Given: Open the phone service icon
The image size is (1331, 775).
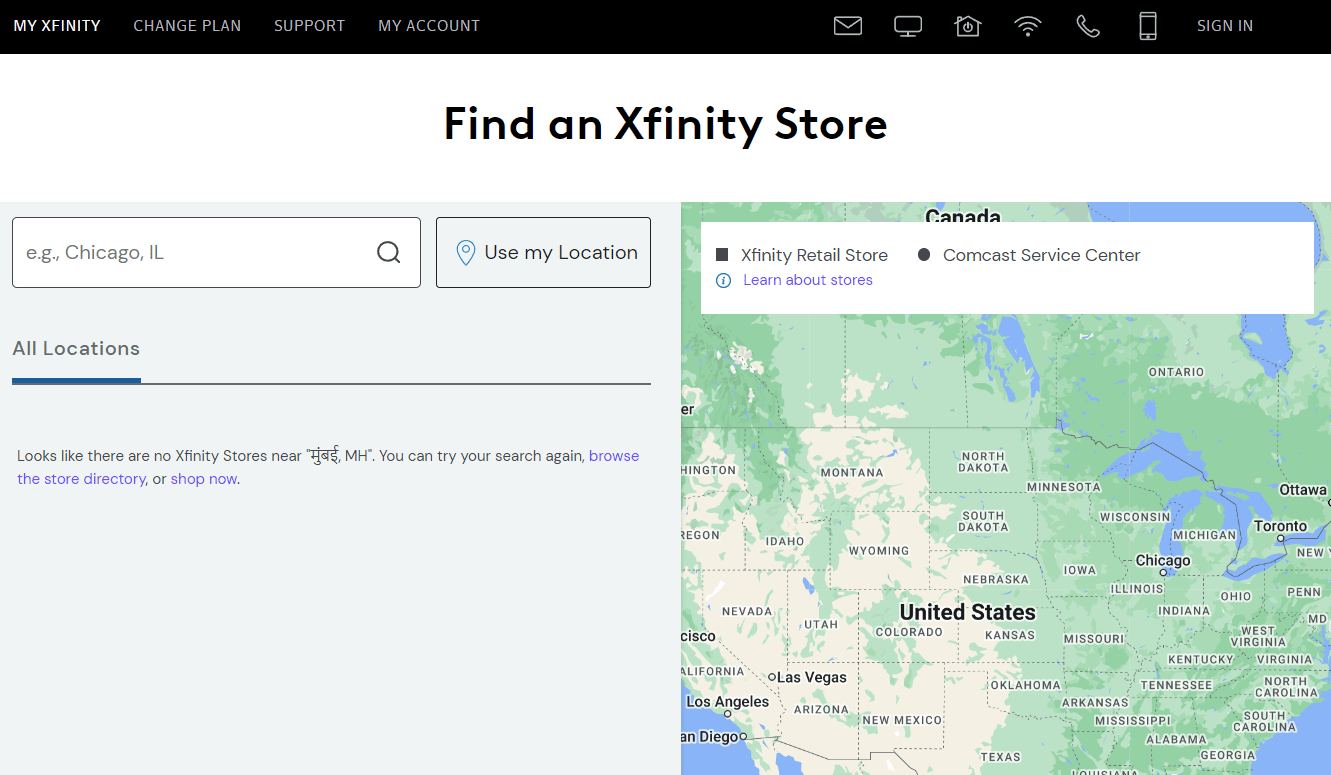Looking at the screenshot, I should 1087,26.
